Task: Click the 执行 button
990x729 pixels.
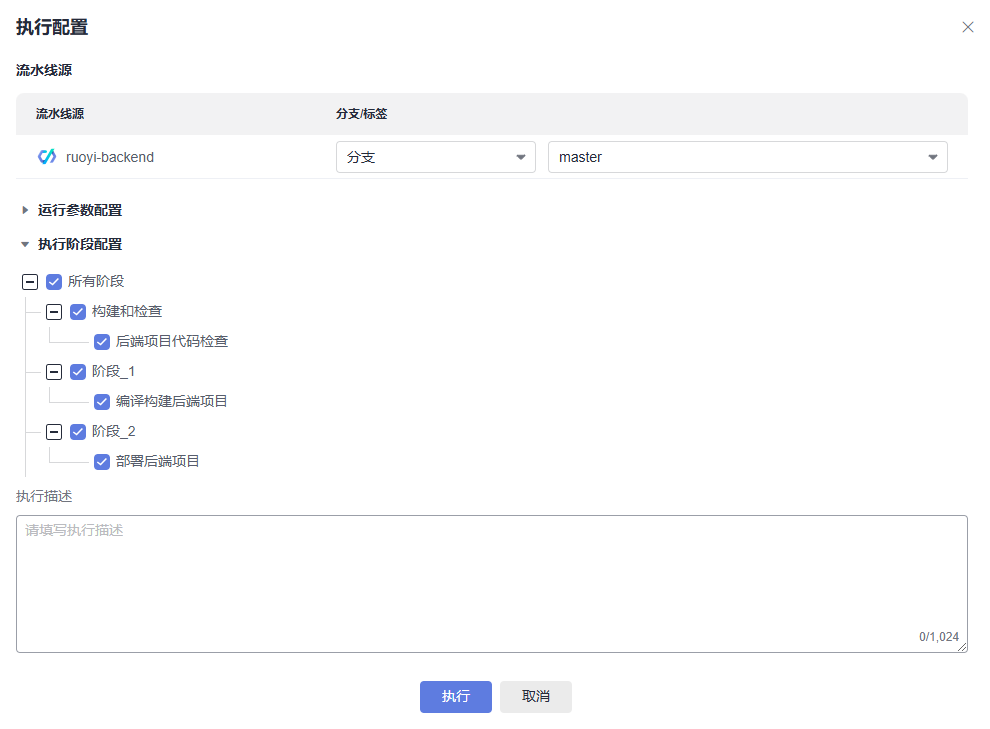Action: click(455, 696)
